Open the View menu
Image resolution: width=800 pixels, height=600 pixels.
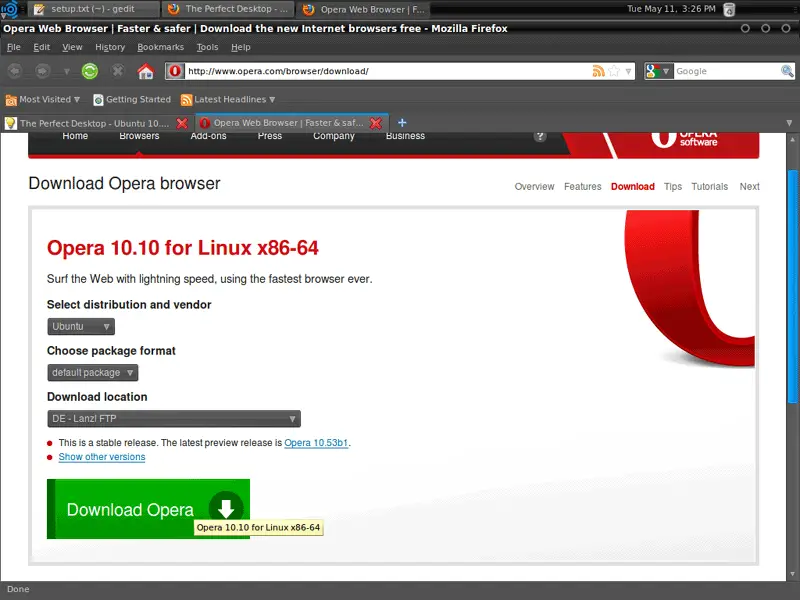pyautogui.click(x=72, y=47)
